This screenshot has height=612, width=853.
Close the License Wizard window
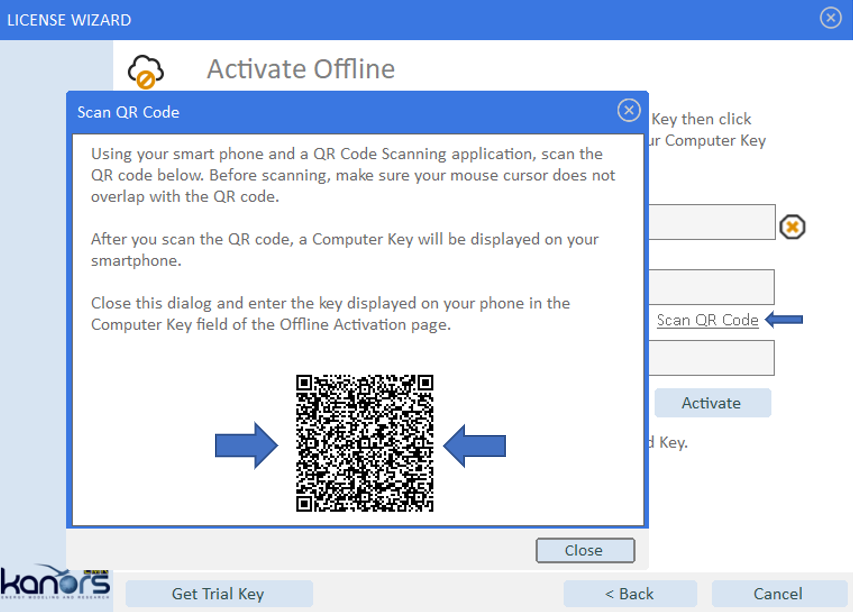coord(831,18)
